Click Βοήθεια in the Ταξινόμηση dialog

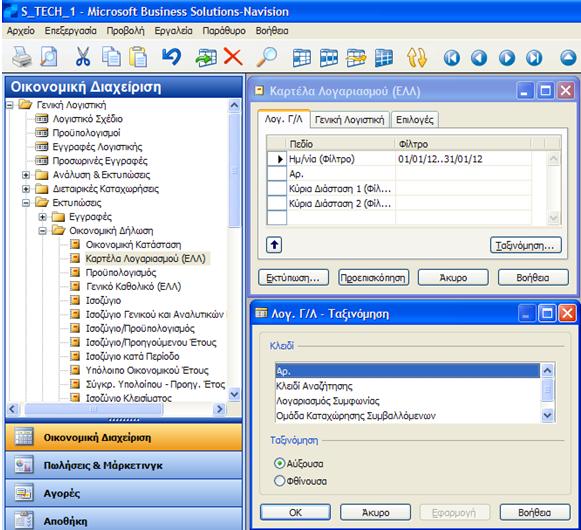pyautogui.click(x=535, y=512)
